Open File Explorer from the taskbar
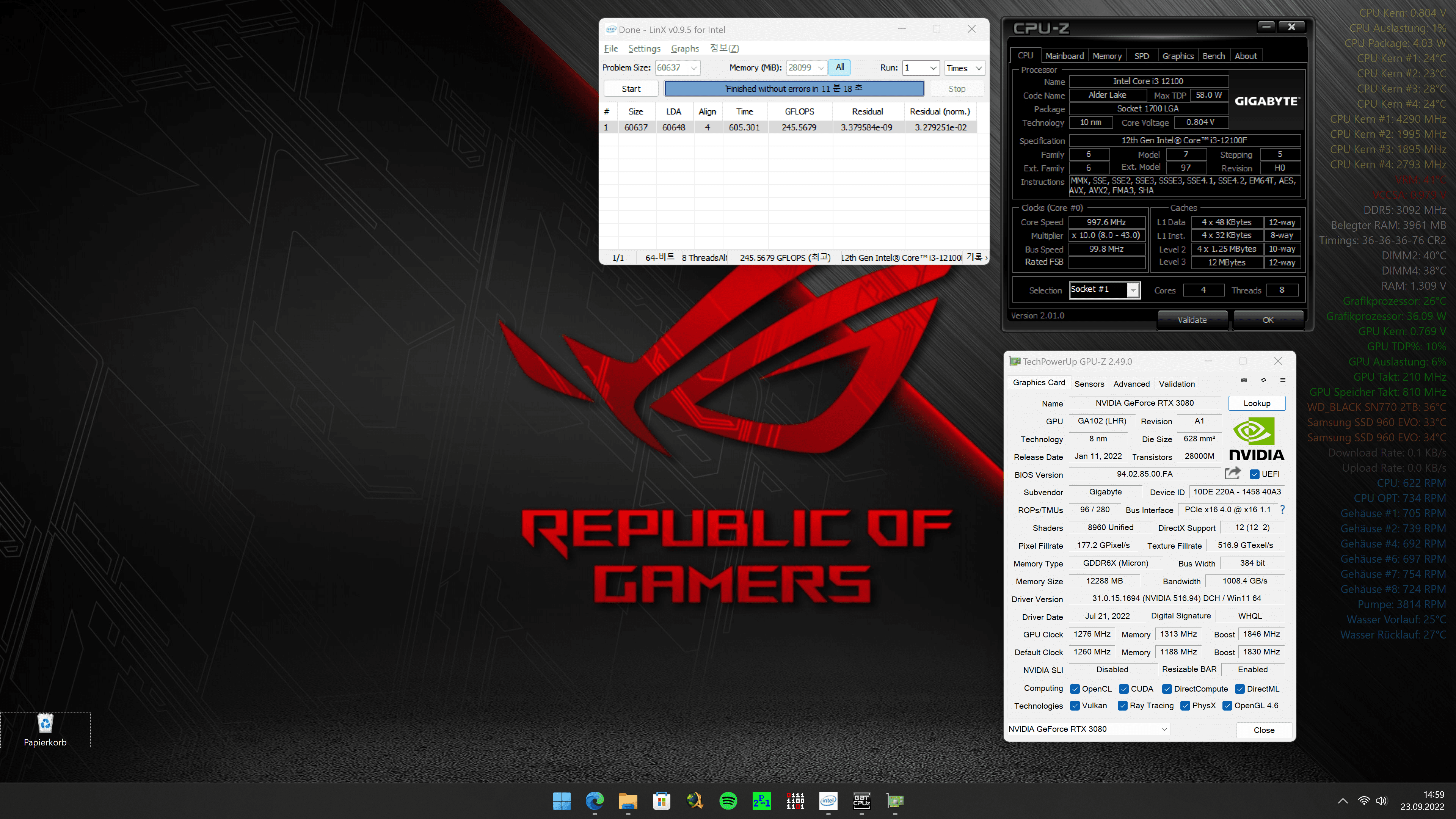1456x819 pixels. tap(628, 801)
